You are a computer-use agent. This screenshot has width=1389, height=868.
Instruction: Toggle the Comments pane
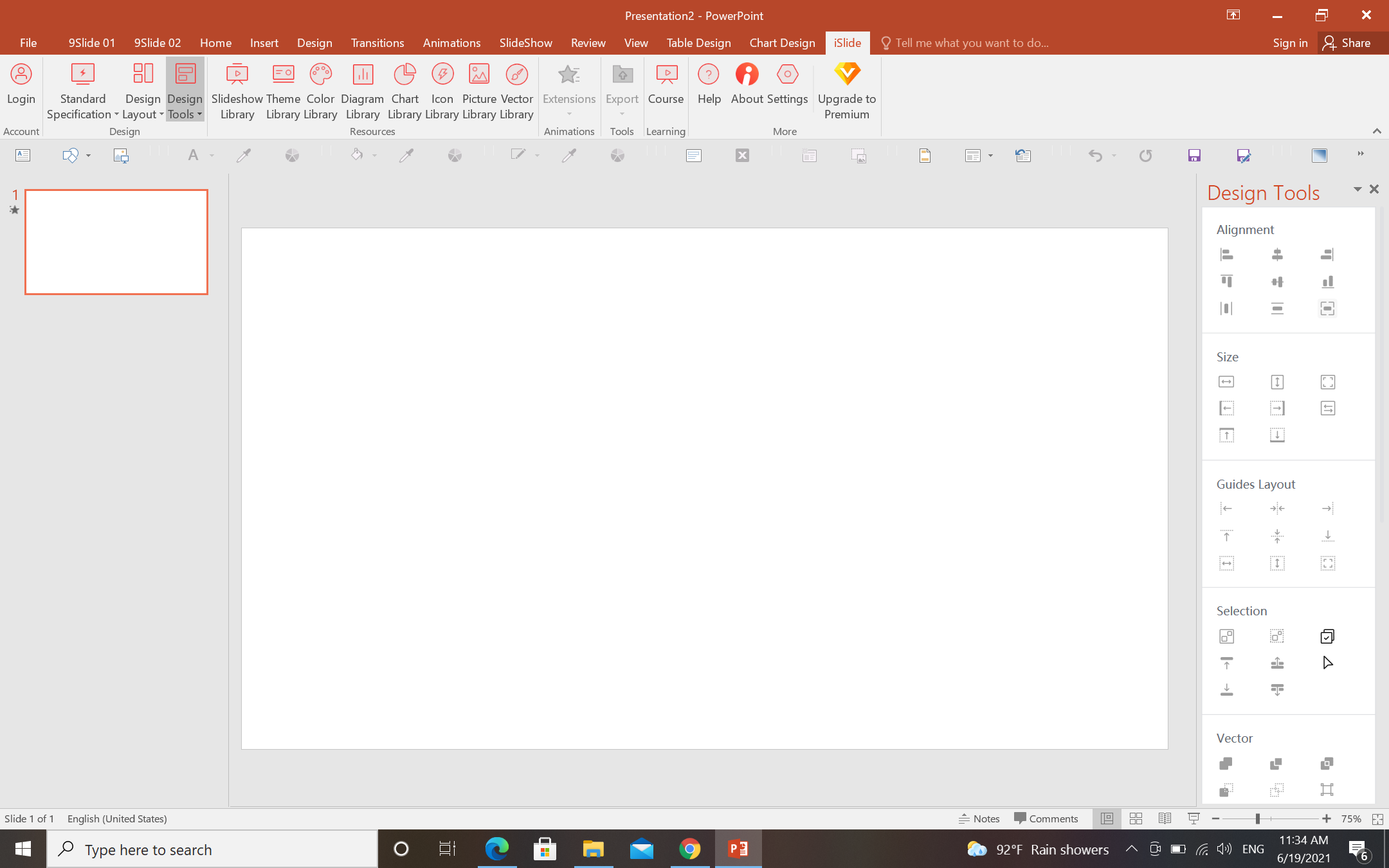1046,818
